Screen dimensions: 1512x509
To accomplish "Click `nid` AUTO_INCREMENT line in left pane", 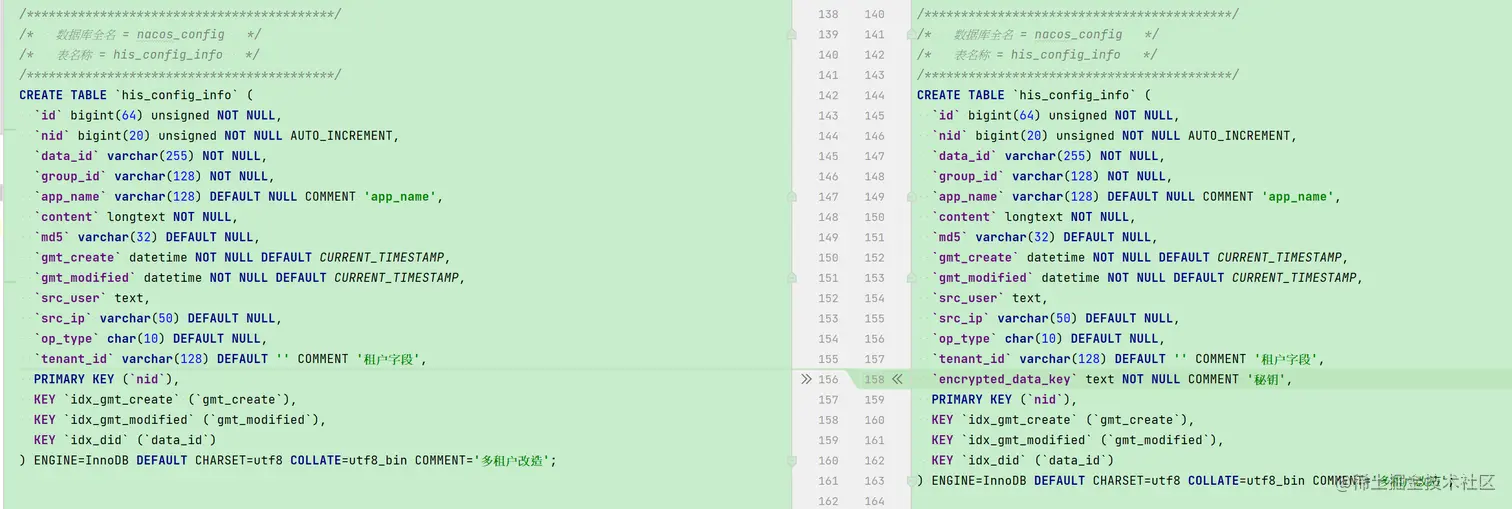I will click(x=216, y=135).
